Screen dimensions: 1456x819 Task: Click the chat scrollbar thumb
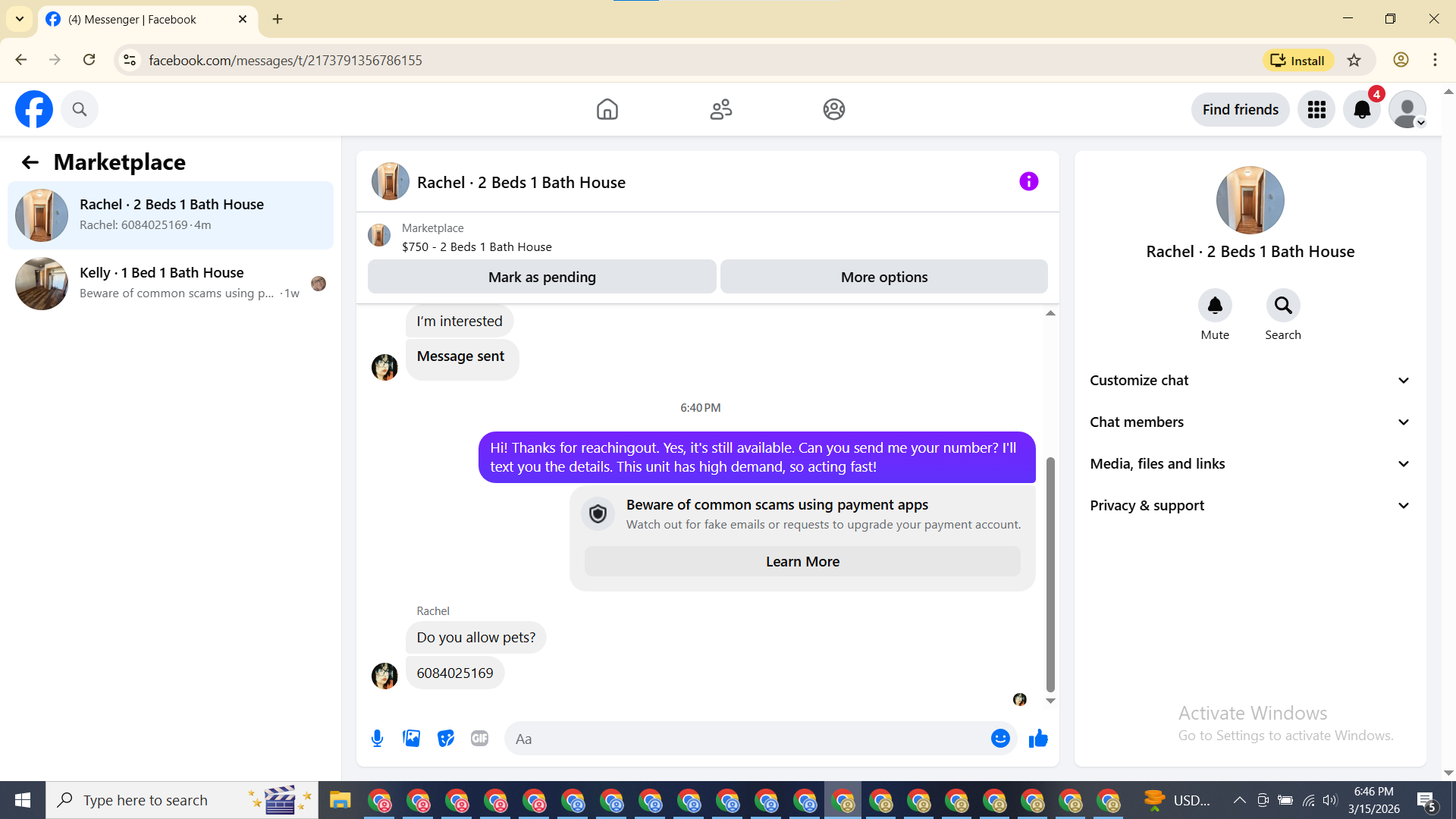point(1050,574)
